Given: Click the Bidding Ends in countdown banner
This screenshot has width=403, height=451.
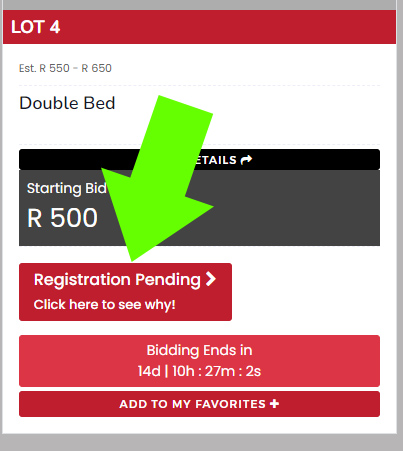Looking at the screenshot, I should [x=199, y=361].
